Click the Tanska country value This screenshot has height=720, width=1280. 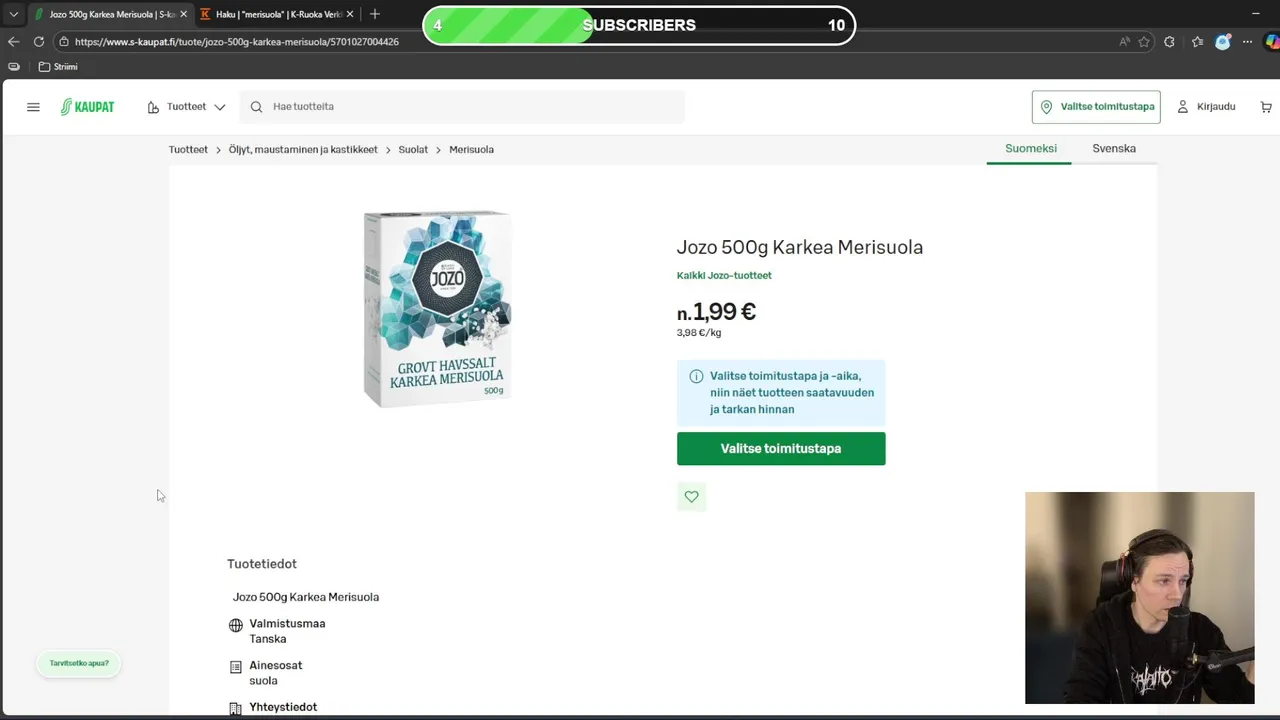pyautogui.click(x=268, y=639)
